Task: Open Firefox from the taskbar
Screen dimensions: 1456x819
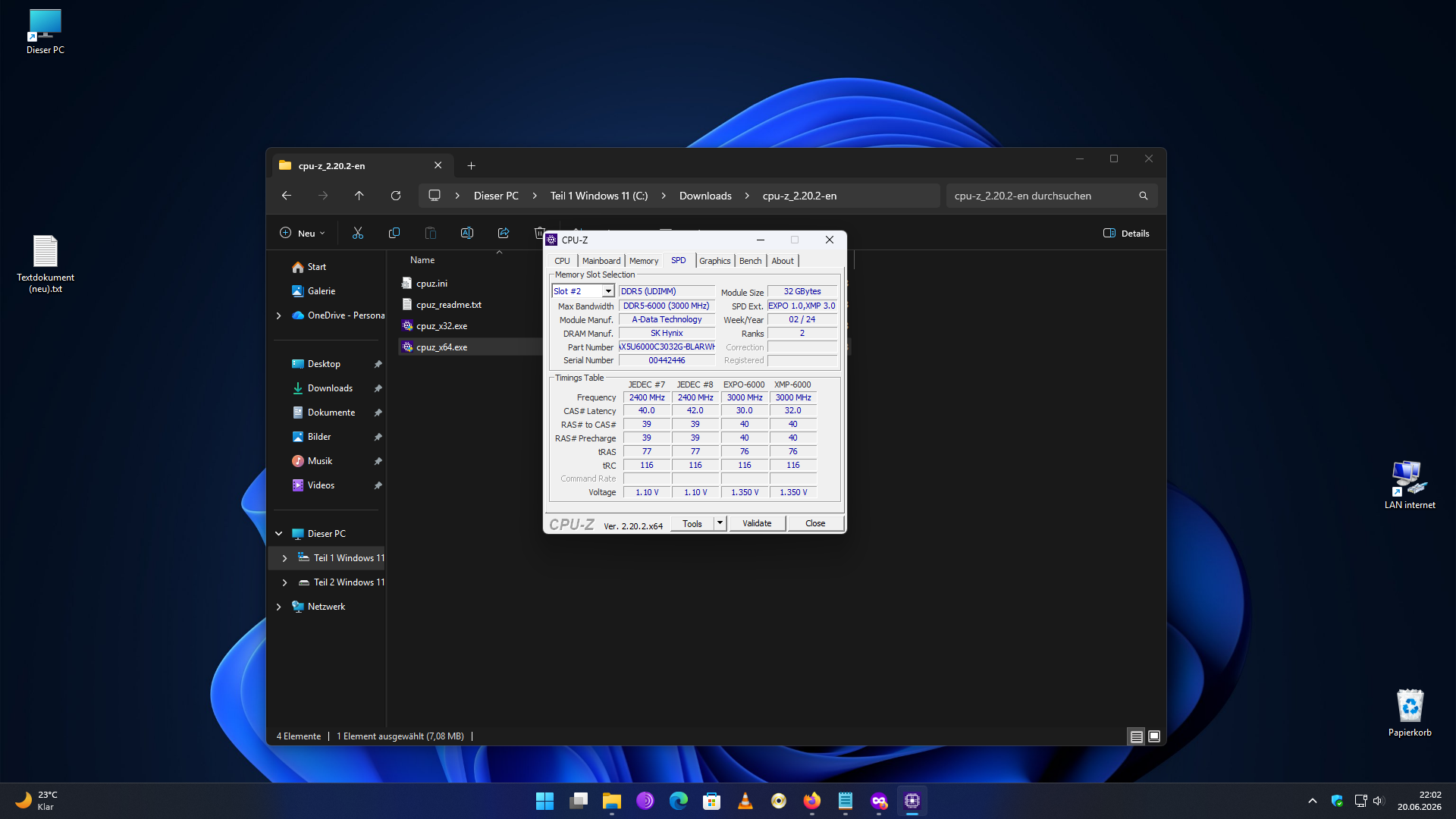Action: 812,801
